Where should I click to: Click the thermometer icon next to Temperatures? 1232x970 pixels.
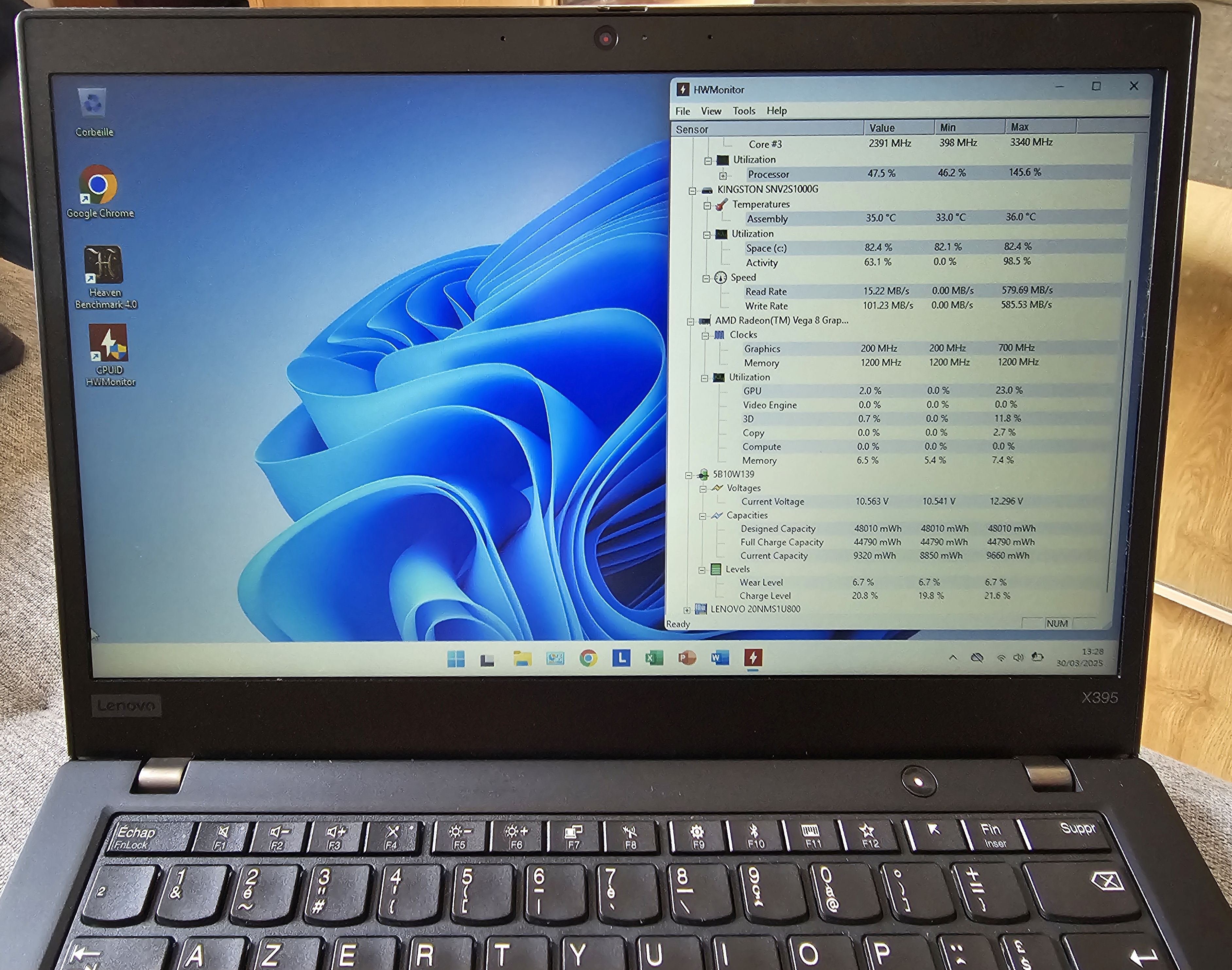click(x=721, y=204)
